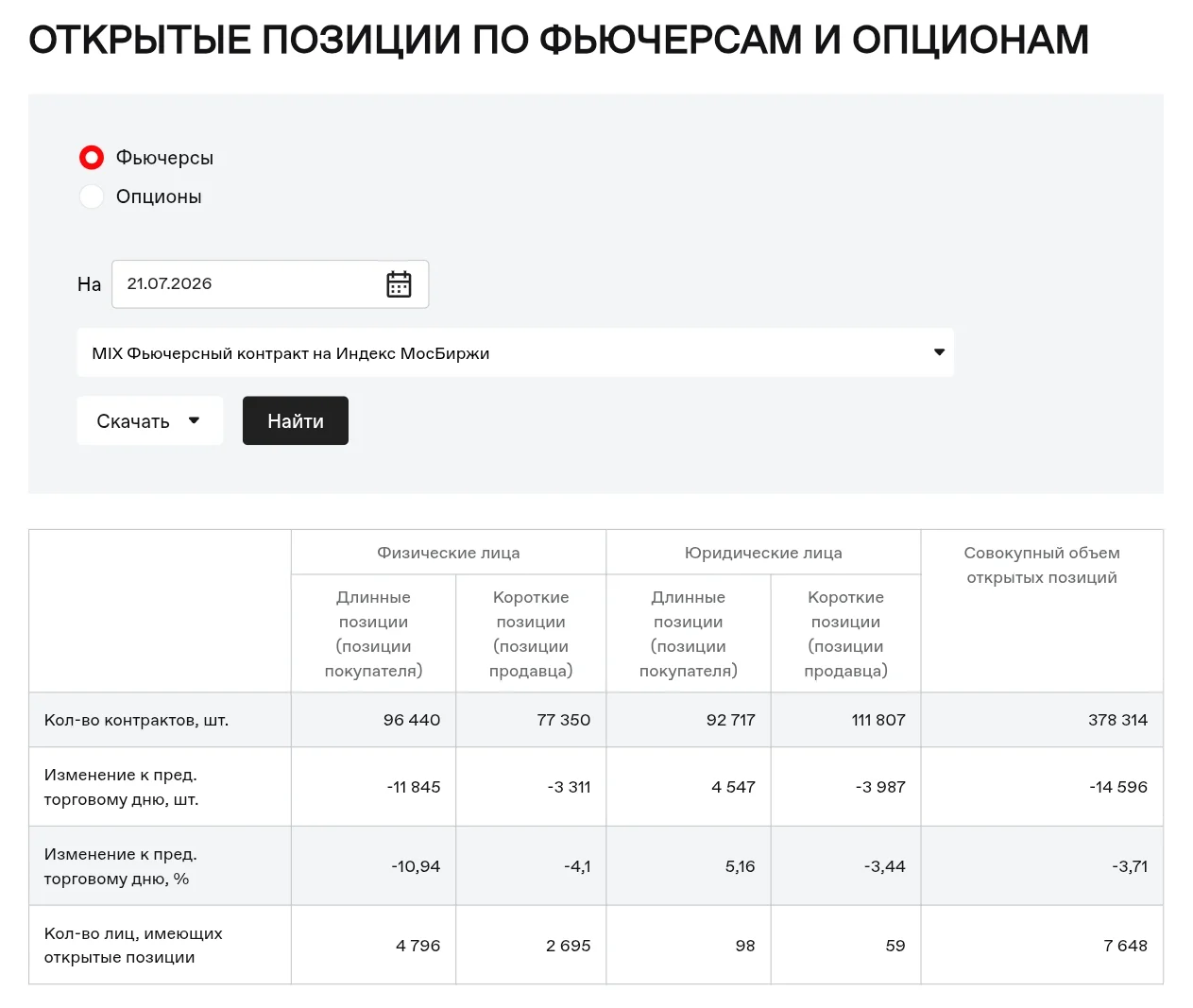Click the total value 378 314
Image resolution: width=1193 pixels, height=1008 pixels.
coord(1117,720)
